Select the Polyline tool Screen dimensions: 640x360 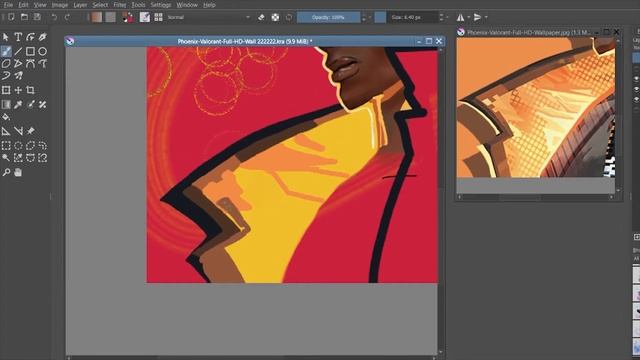18,64
